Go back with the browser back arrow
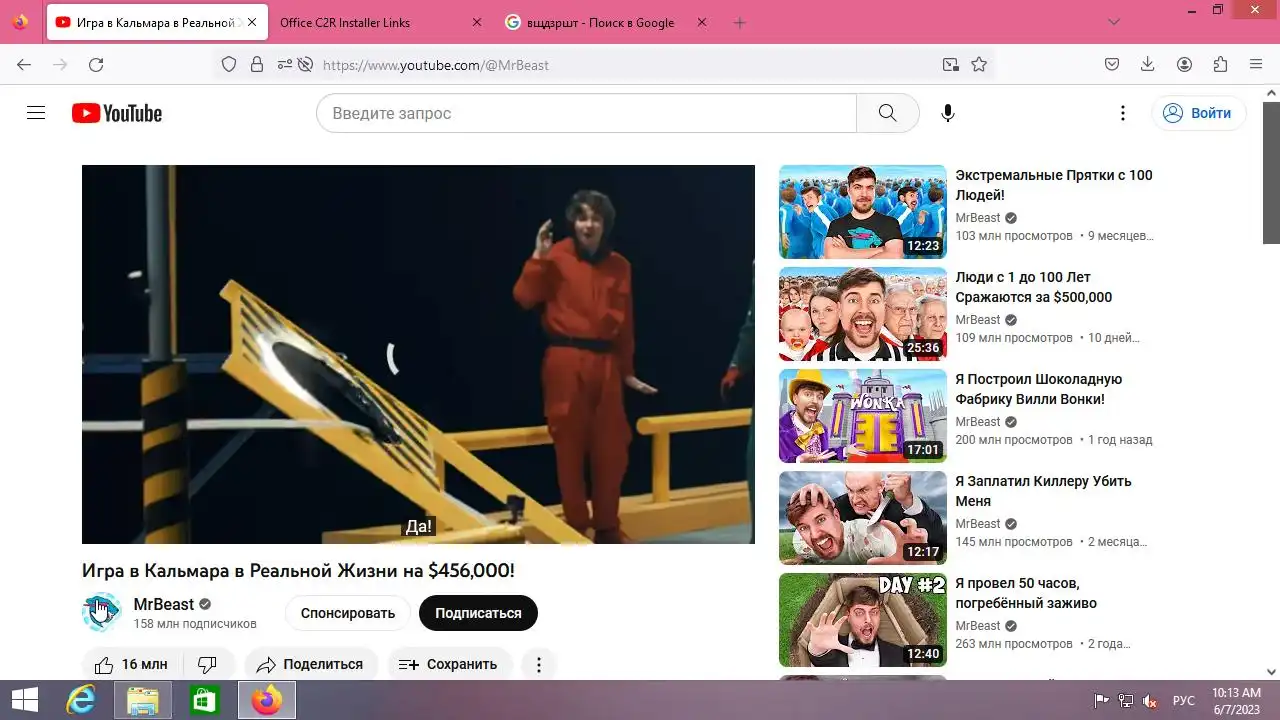The image size is (1280, 720). (x=24, y=64)
